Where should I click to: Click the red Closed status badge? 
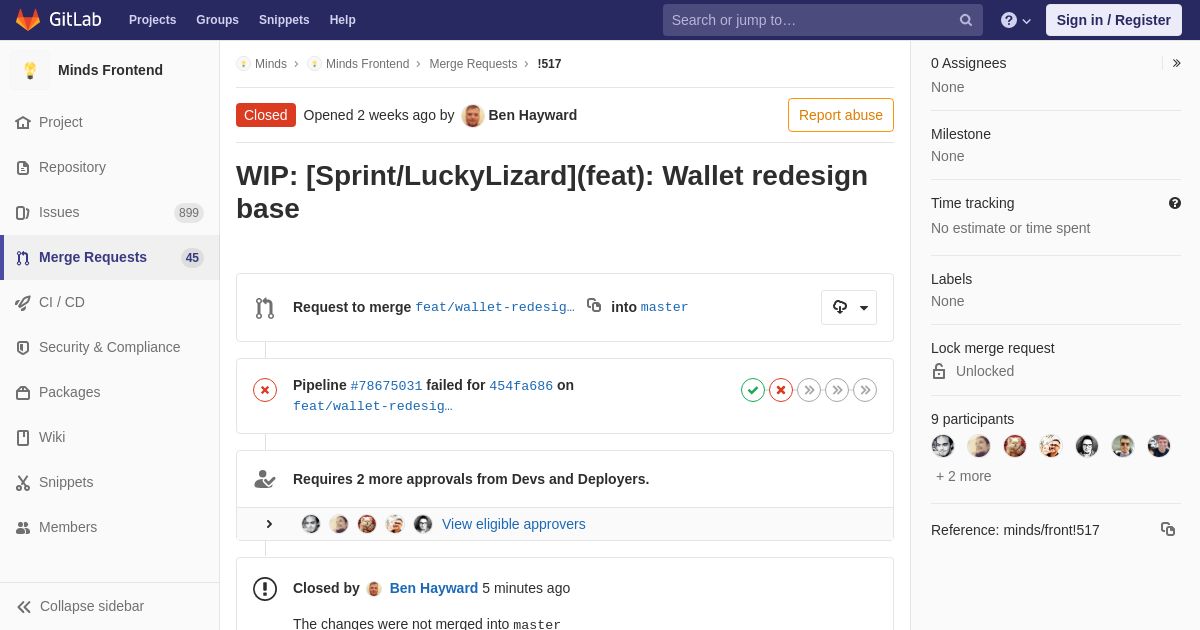266,115
